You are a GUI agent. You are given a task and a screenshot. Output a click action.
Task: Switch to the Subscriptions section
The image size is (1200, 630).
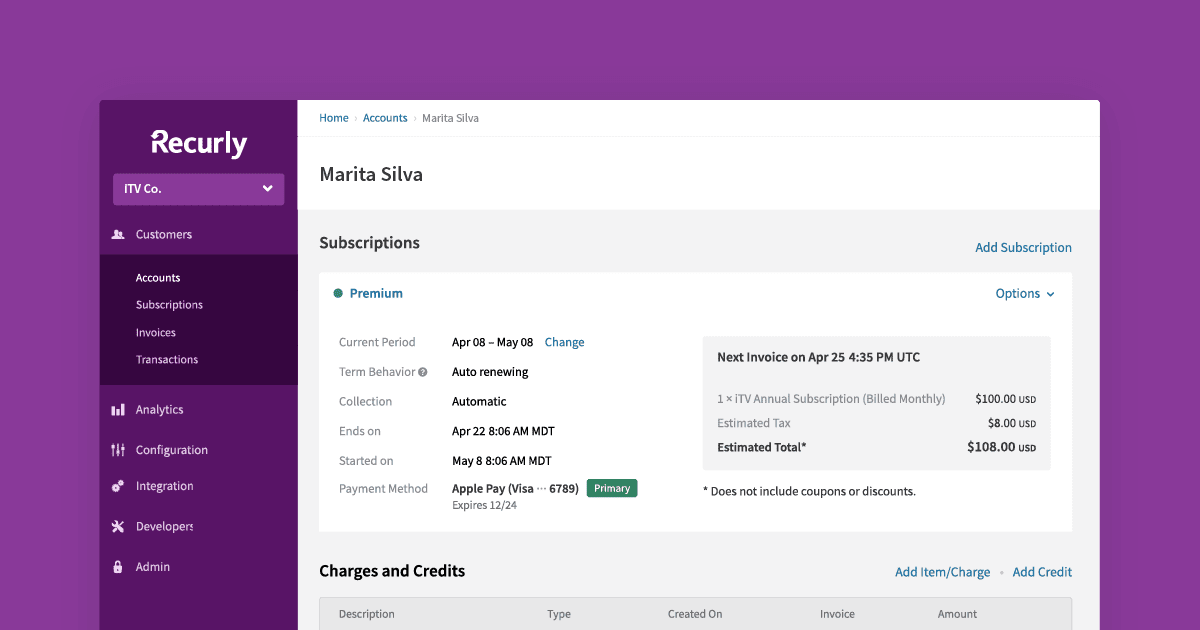tap(168, 304)
